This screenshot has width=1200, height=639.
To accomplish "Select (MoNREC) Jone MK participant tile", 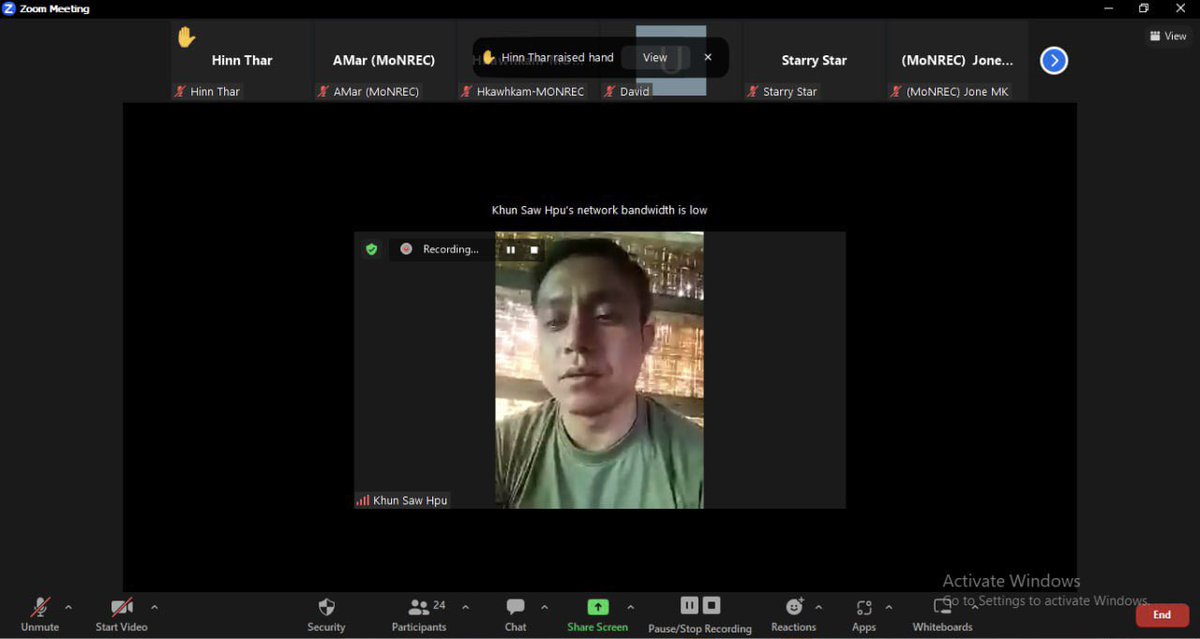I will coord(957,61).
